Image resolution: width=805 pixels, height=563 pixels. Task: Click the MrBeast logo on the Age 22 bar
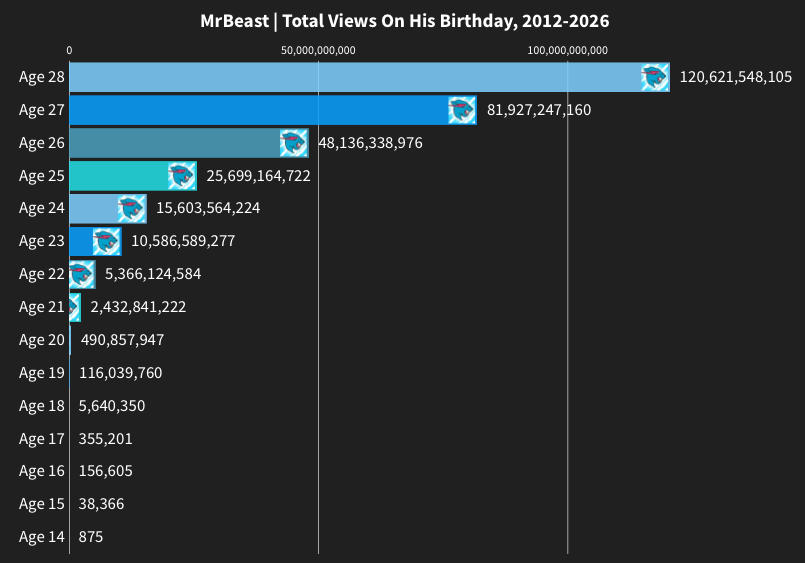tap(82, 275)
